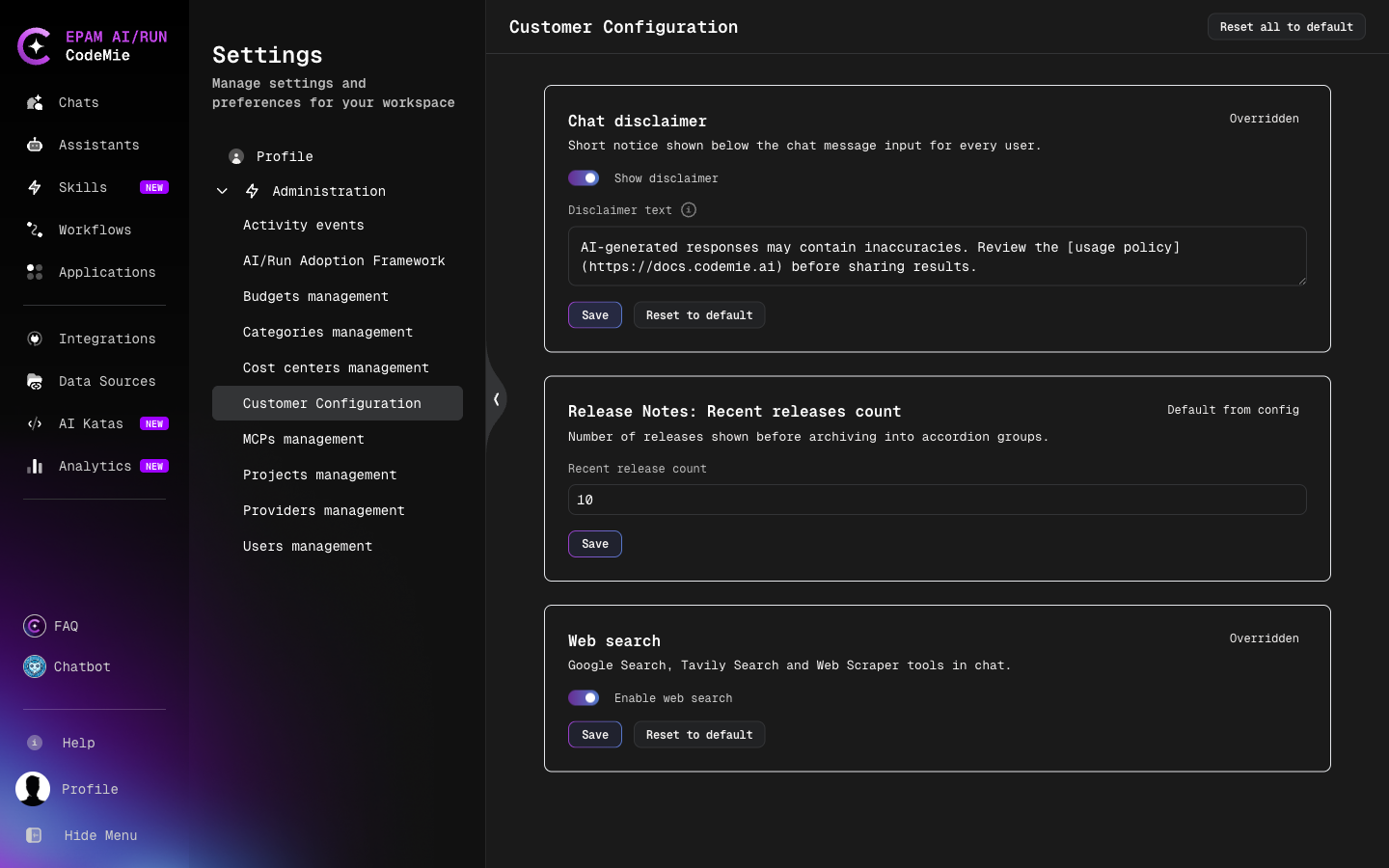Screen dimensions: 1389x868
Task: Click the Disclaimer text area
Action: [938, 257]
